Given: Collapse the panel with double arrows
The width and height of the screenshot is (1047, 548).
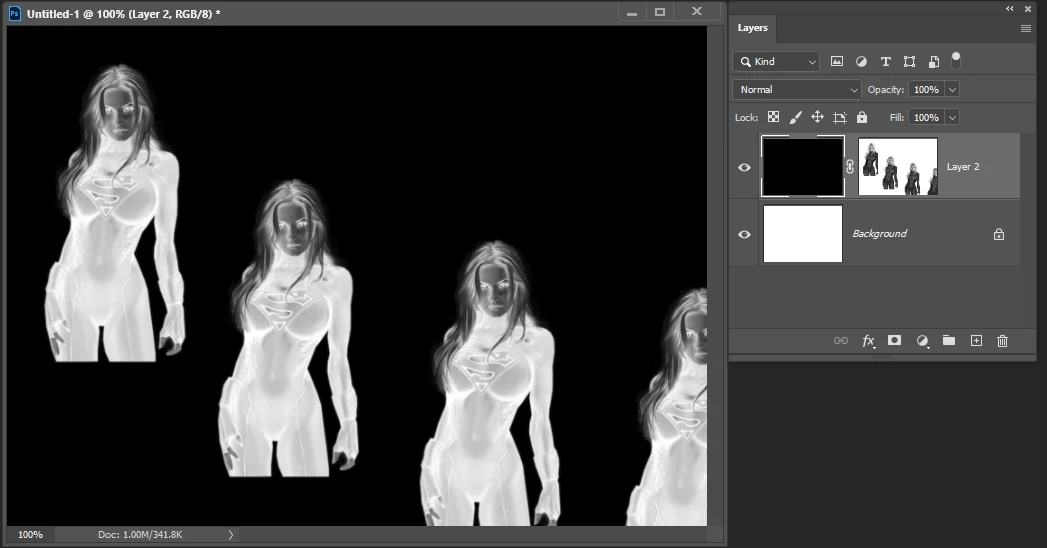Looking at the screenshot, I should pos(1010,9).
